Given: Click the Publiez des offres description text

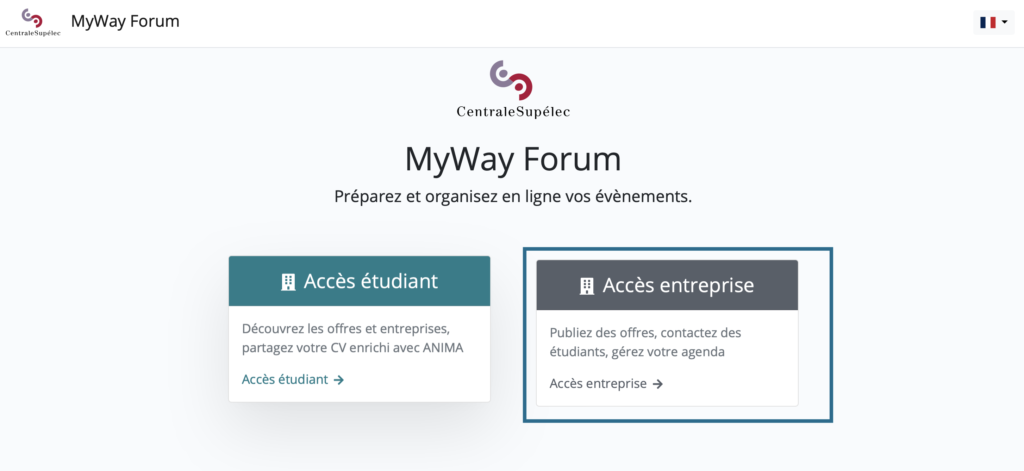Looking at the screenshot, I should click(646, 342).
